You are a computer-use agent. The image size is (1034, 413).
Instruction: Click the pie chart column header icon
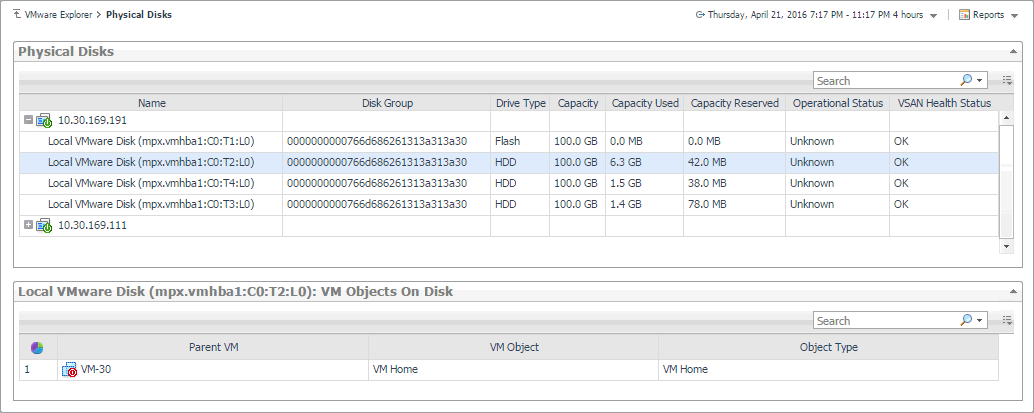tap(37, 348)
